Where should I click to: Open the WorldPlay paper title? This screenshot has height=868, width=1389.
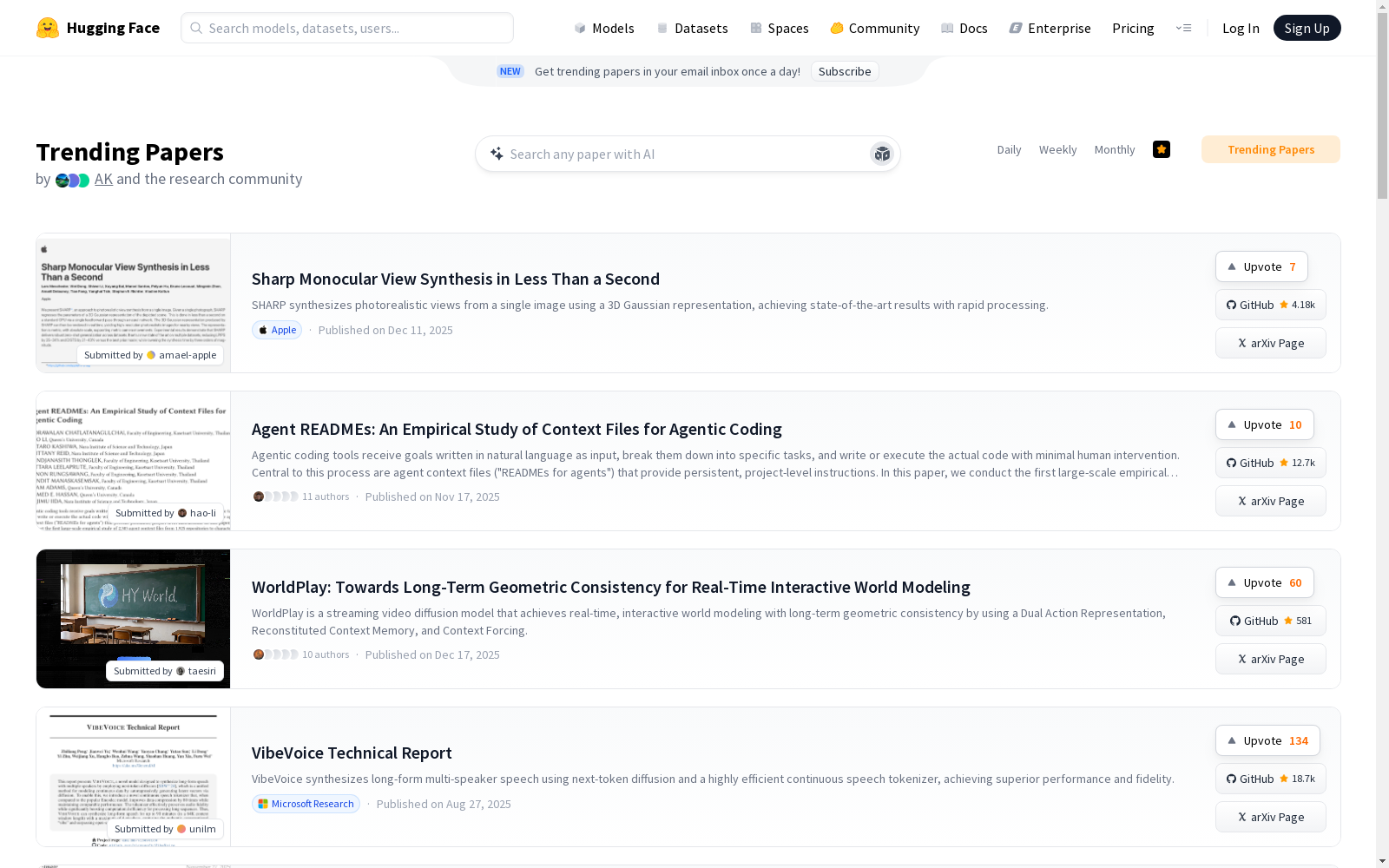point(611,587)
